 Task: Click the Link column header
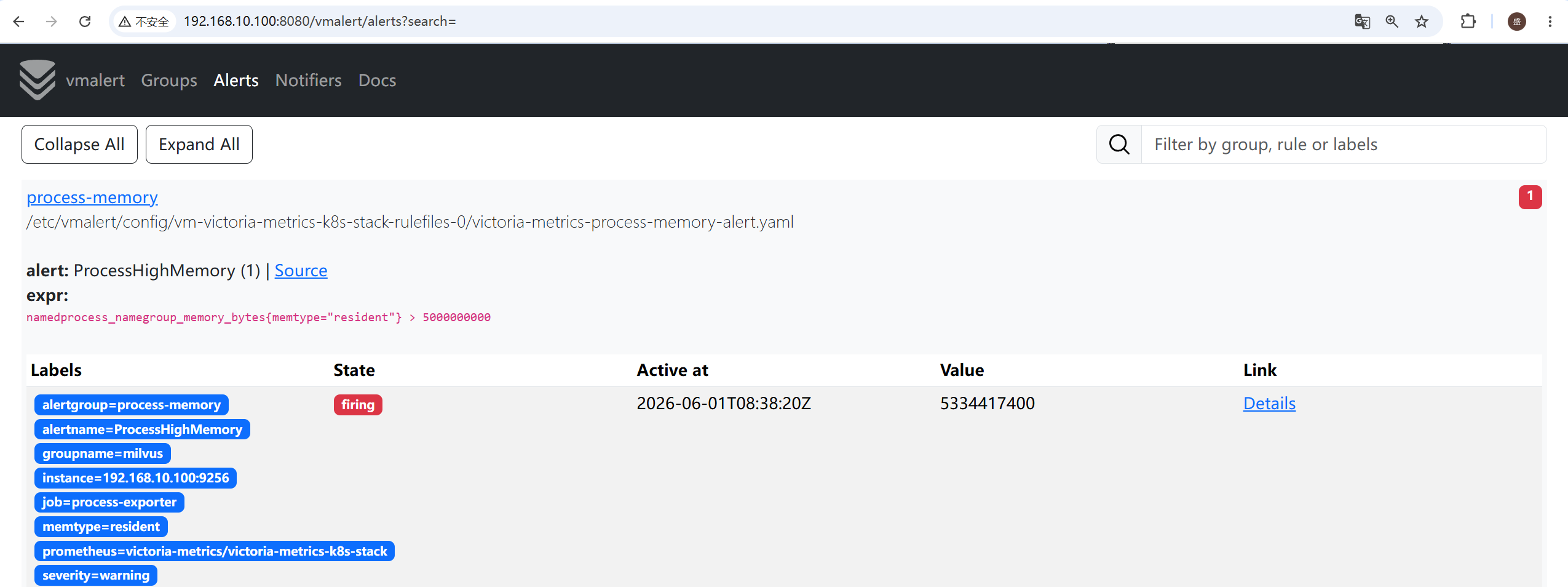[x=1260, y=370]
